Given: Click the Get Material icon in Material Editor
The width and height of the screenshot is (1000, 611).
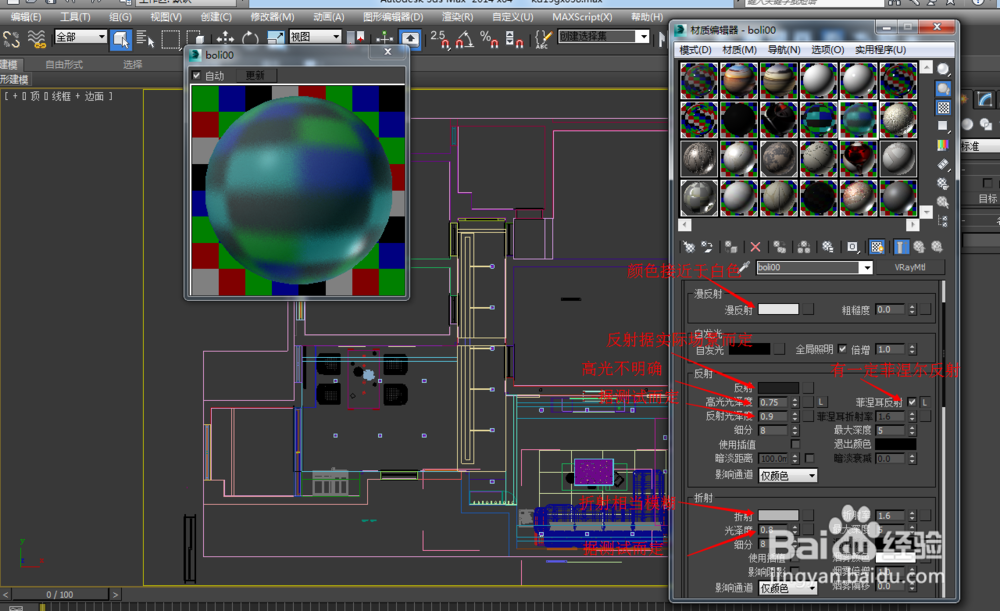Looking at the screenshot, I should pyautogui.click(x=689, y=247).
